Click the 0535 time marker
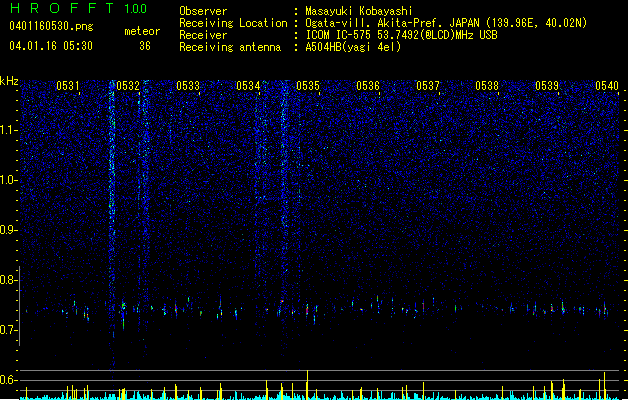Image resolution: width=629 pixels, height=400 pixels. pyautogui.click(x=308, y=86)
